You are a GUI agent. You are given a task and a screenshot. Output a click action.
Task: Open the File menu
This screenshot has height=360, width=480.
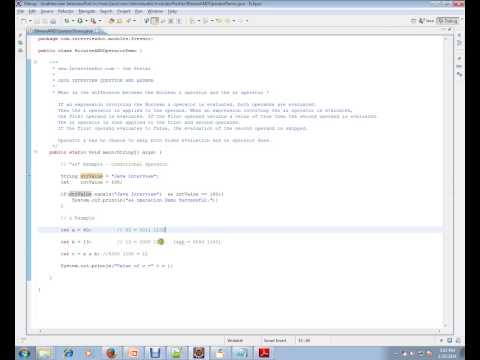[x=21, y=11]
